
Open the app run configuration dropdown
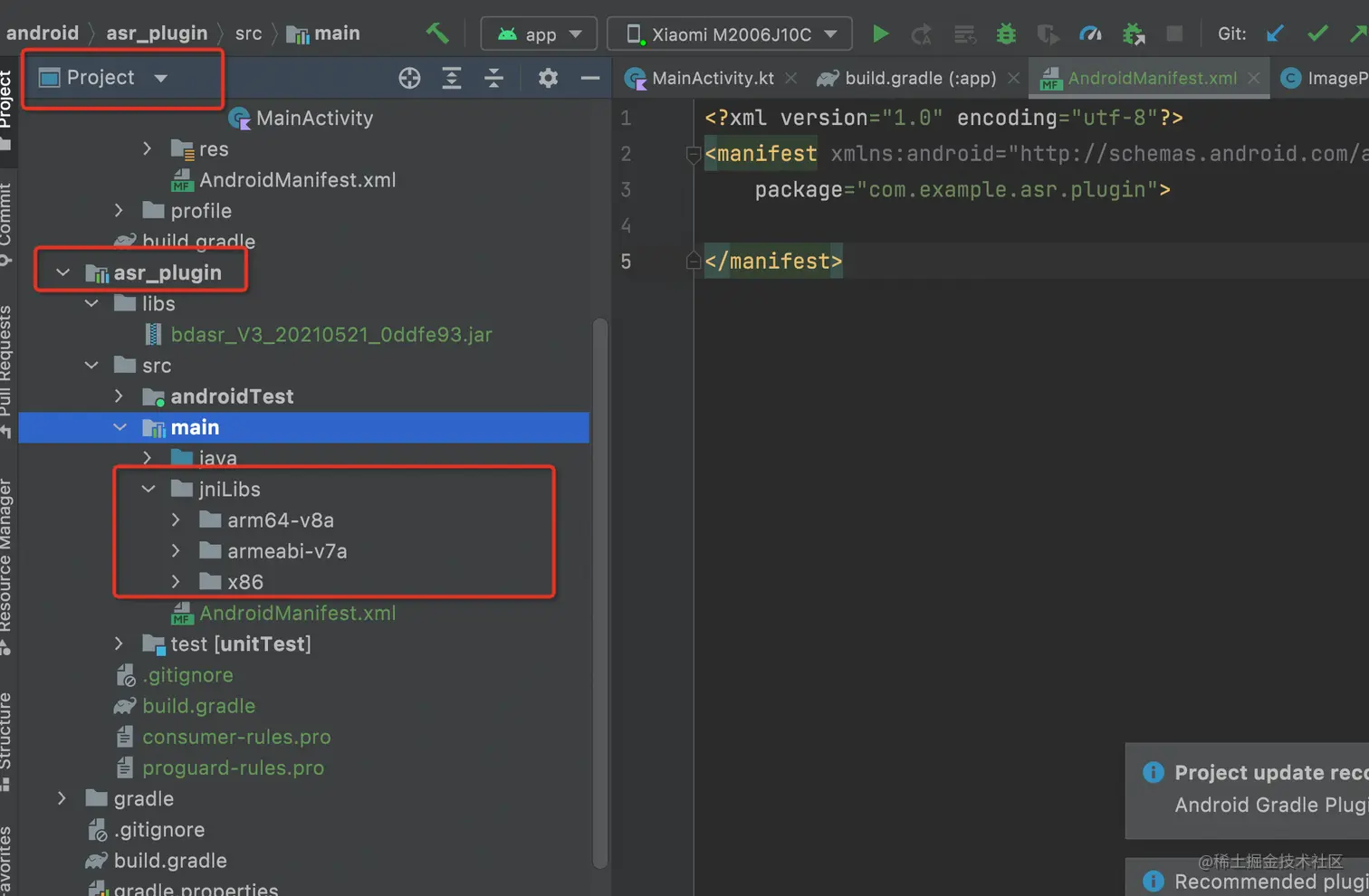539,34
